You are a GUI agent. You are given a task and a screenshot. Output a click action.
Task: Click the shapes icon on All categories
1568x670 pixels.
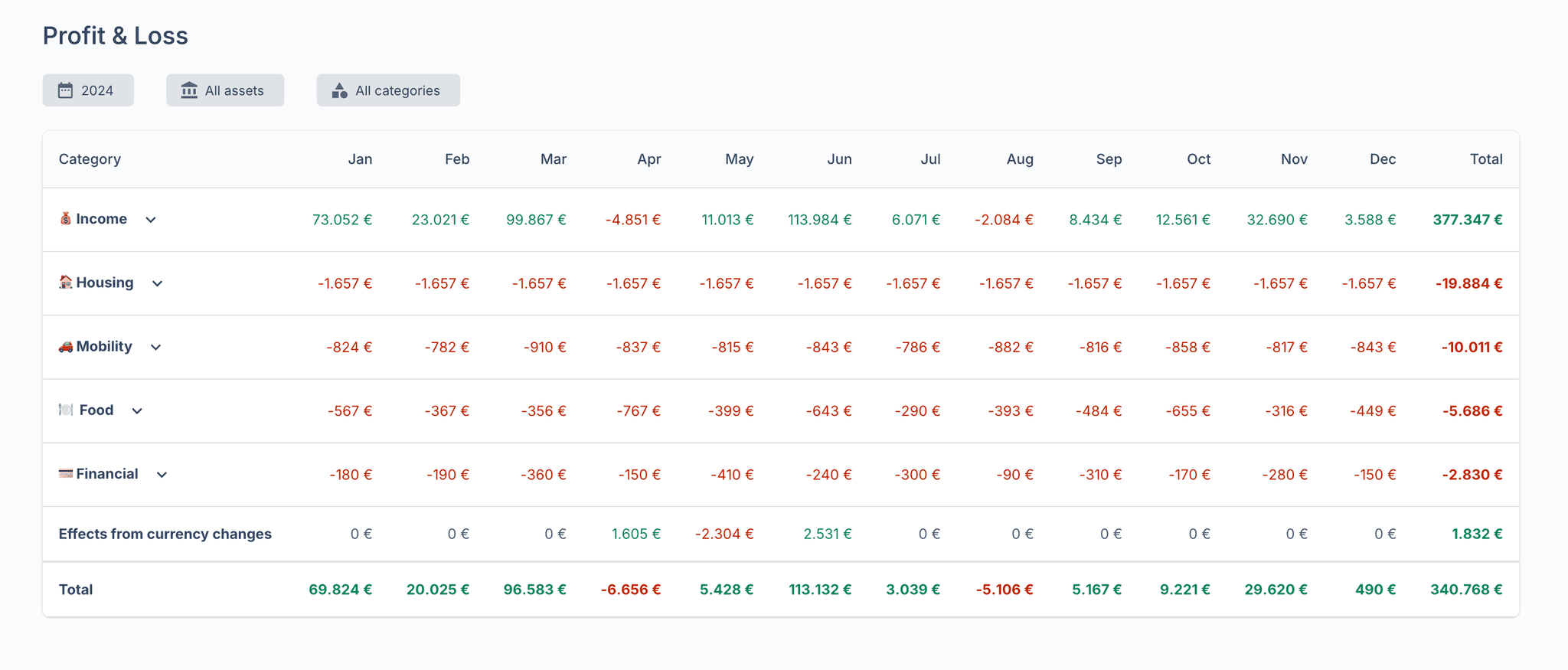point(339,90)
